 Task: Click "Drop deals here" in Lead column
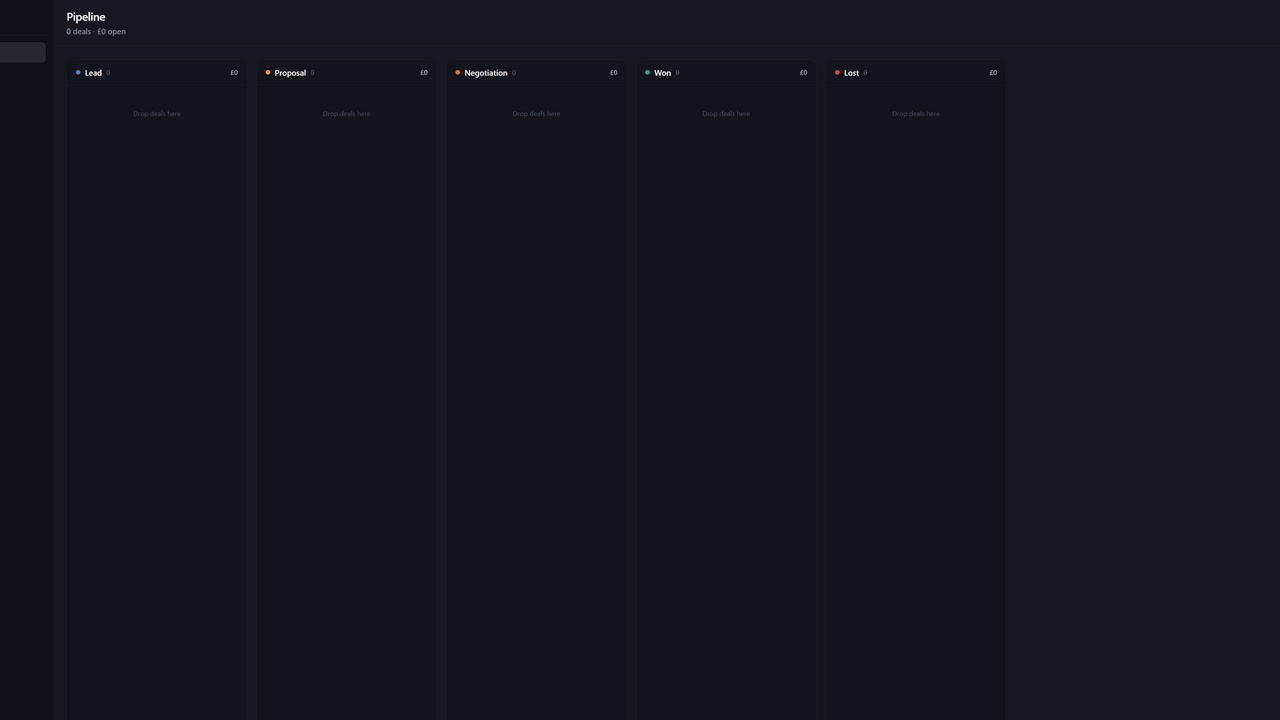coord(157,114)
